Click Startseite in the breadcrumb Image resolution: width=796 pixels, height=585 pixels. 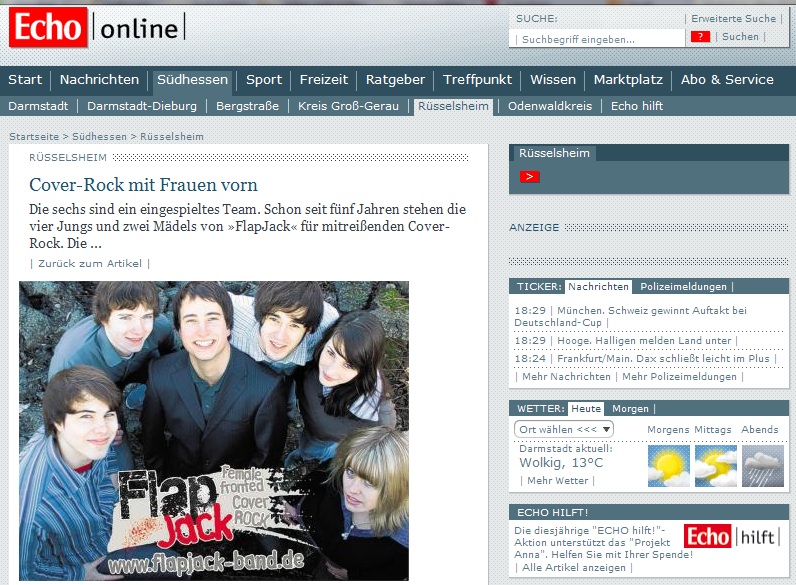pos(34,137)
